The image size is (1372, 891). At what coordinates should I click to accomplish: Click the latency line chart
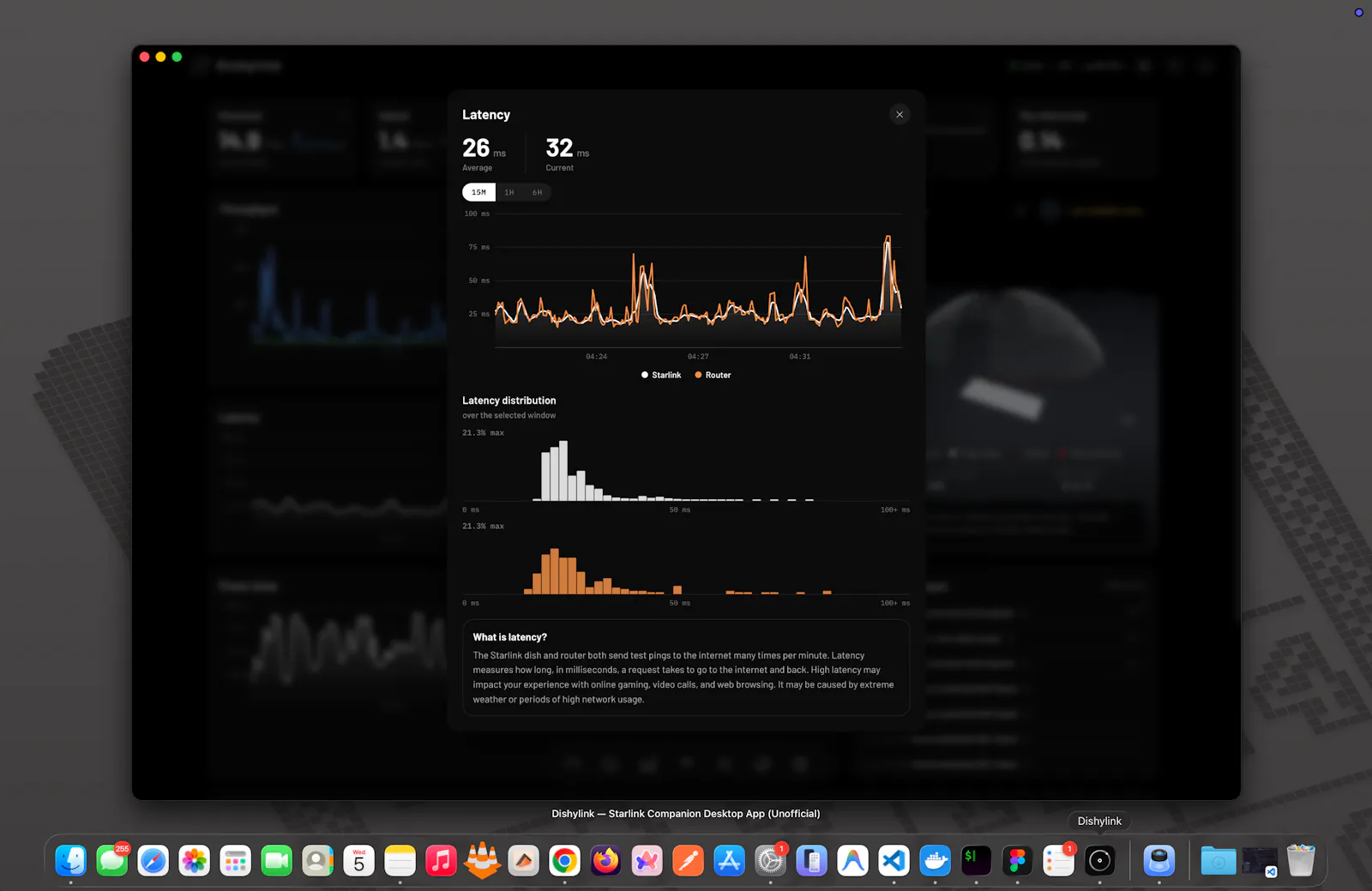click(x=698, y=280)
